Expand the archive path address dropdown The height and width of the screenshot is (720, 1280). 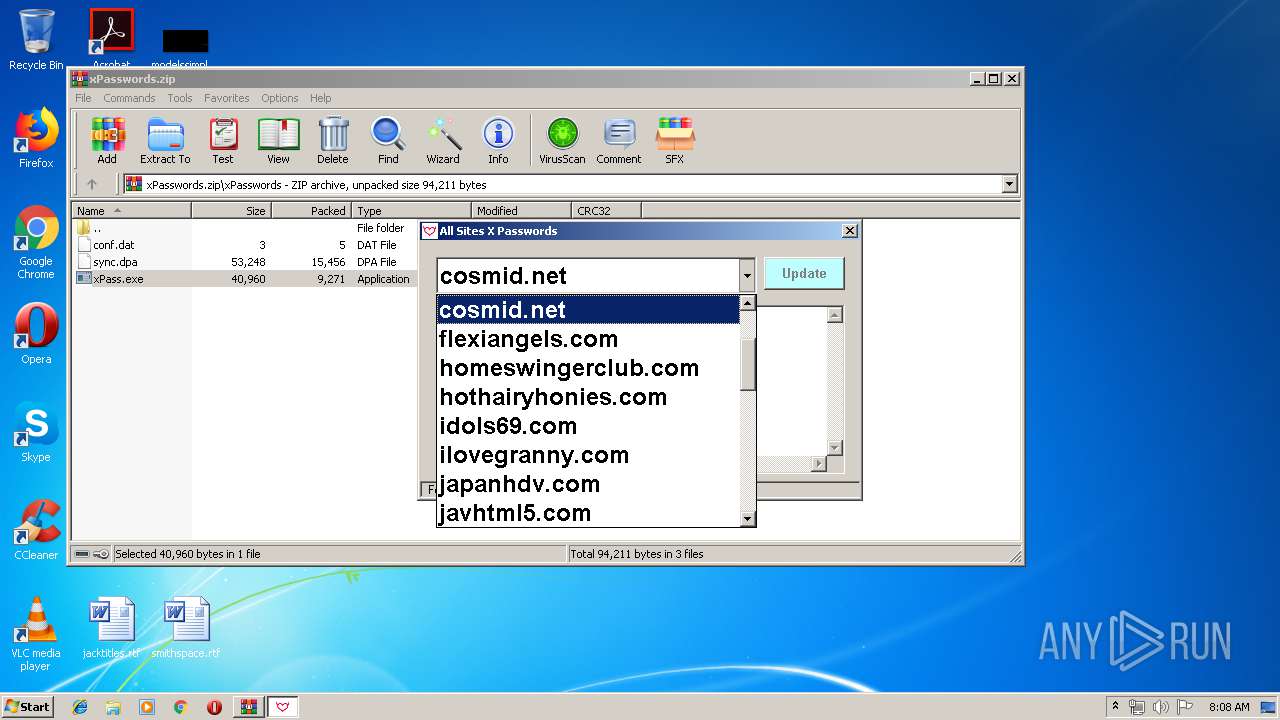(1009, 184)
